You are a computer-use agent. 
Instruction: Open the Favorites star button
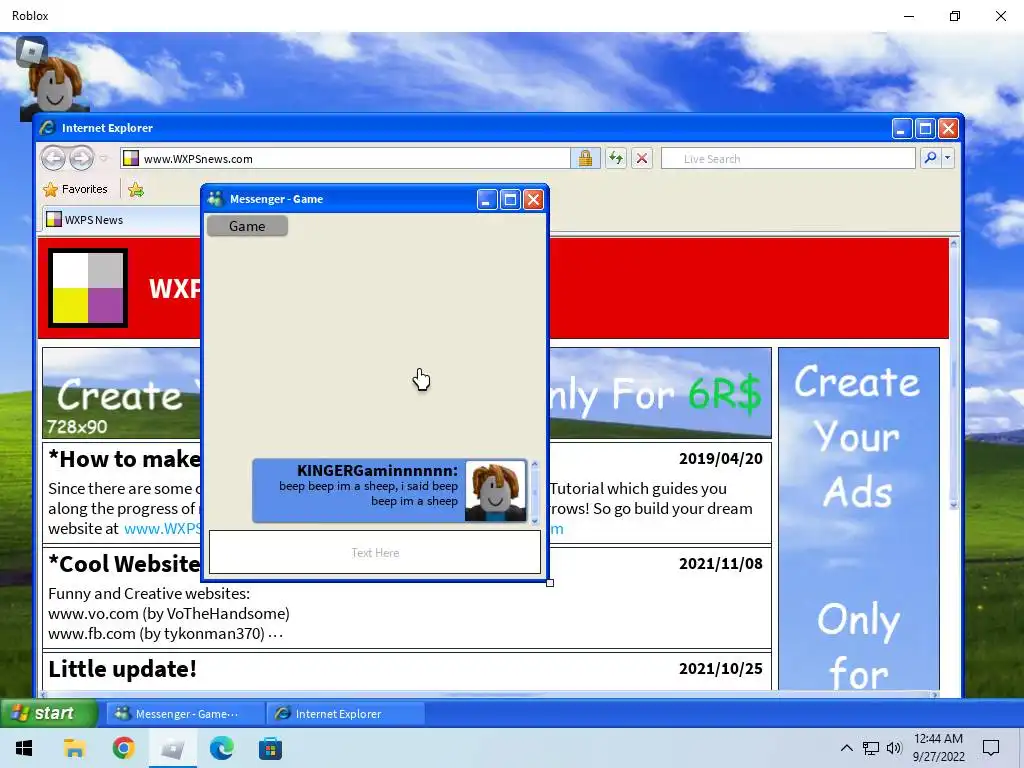pos(75,189)
